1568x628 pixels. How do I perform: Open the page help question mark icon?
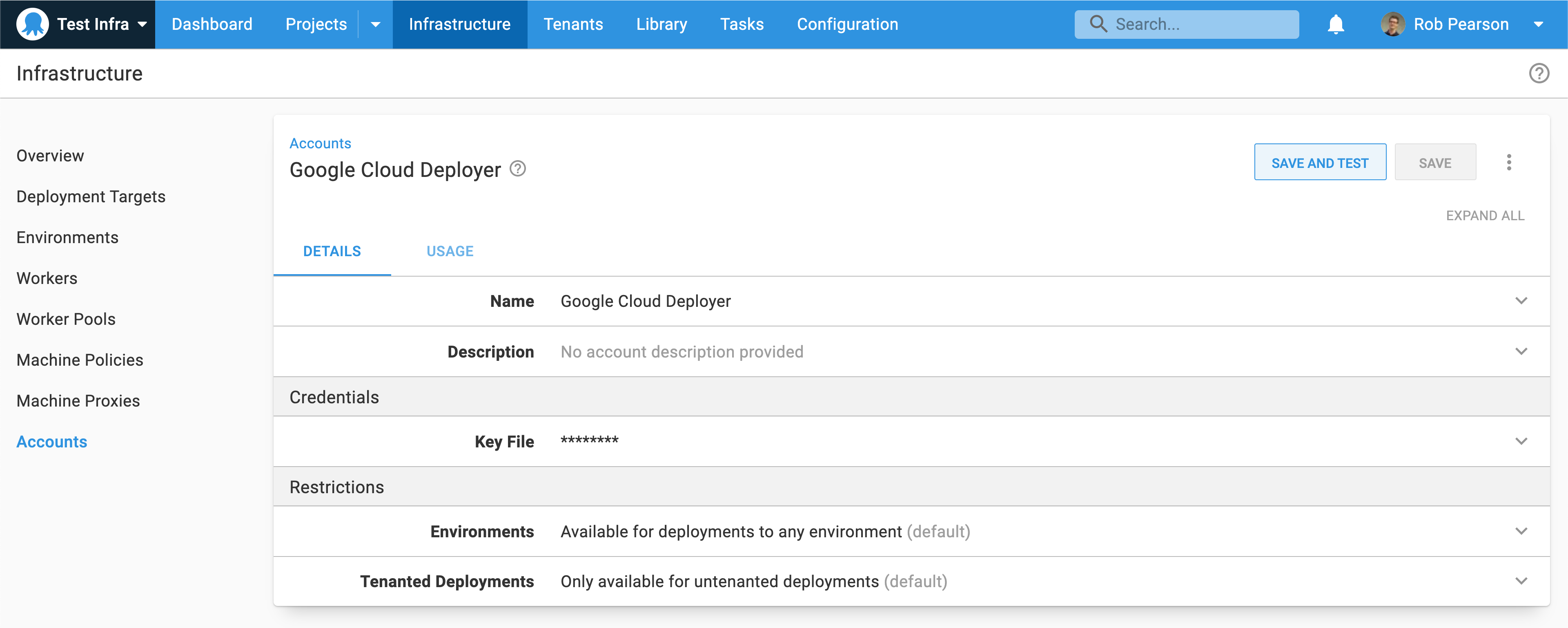point(1539,73)
